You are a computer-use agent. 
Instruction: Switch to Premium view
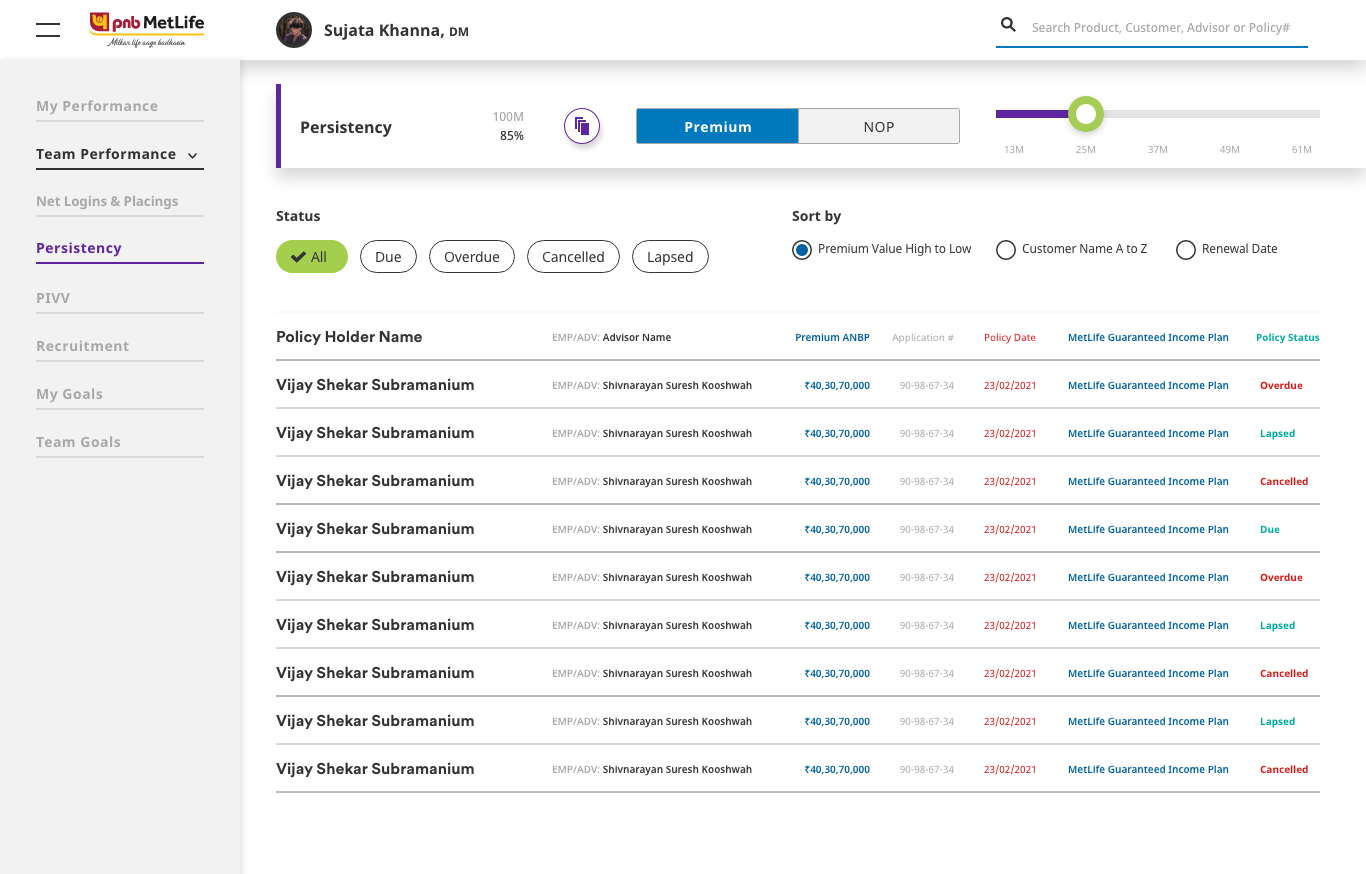(718, 127)
